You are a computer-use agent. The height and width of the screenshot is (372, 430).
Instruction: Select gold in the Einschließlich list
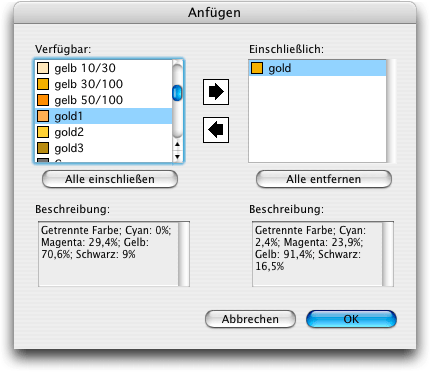pos(318,68)
